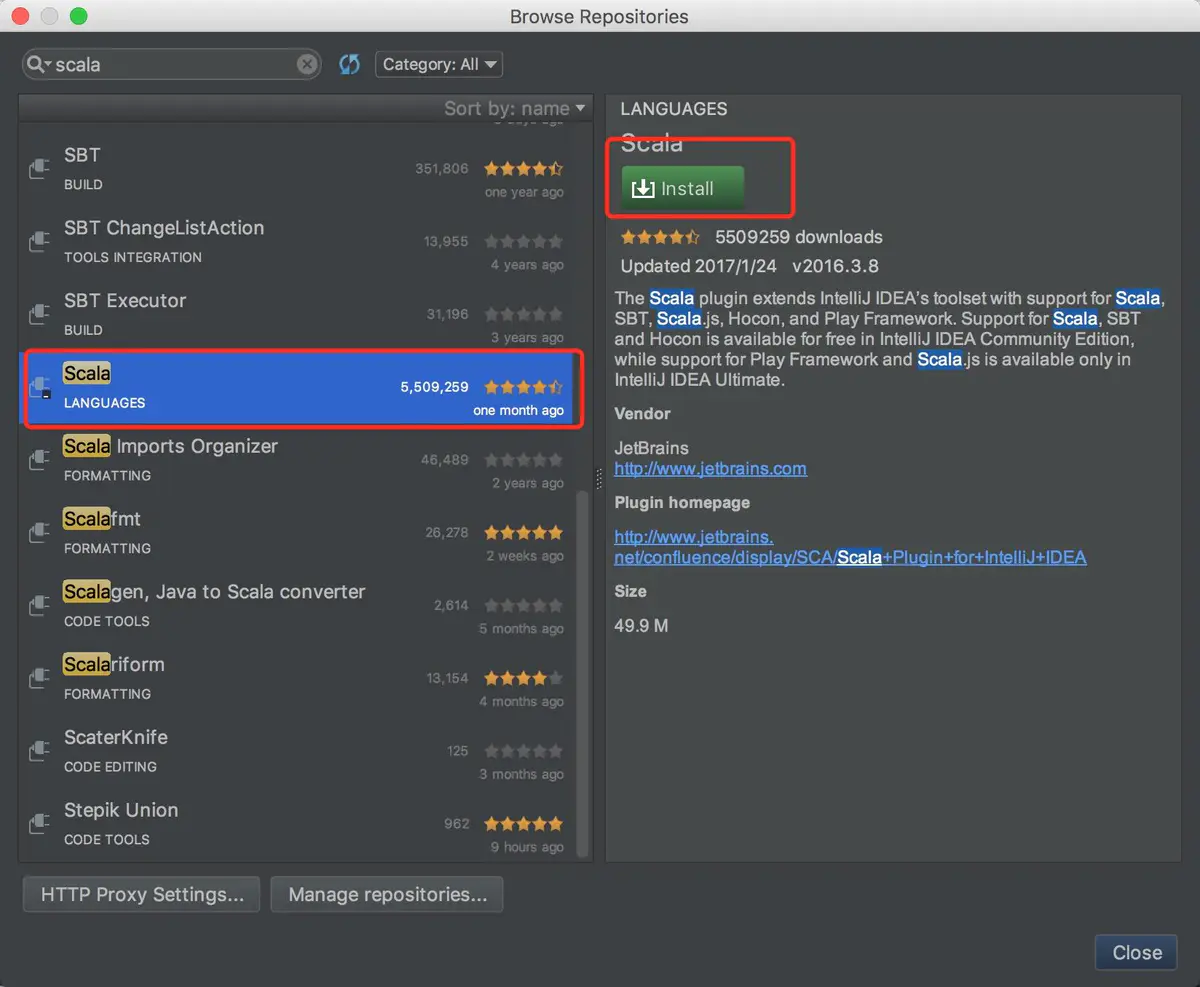Minimize the Browse Repositories window
Screen dimensions: 1200x987
(49, 17)
